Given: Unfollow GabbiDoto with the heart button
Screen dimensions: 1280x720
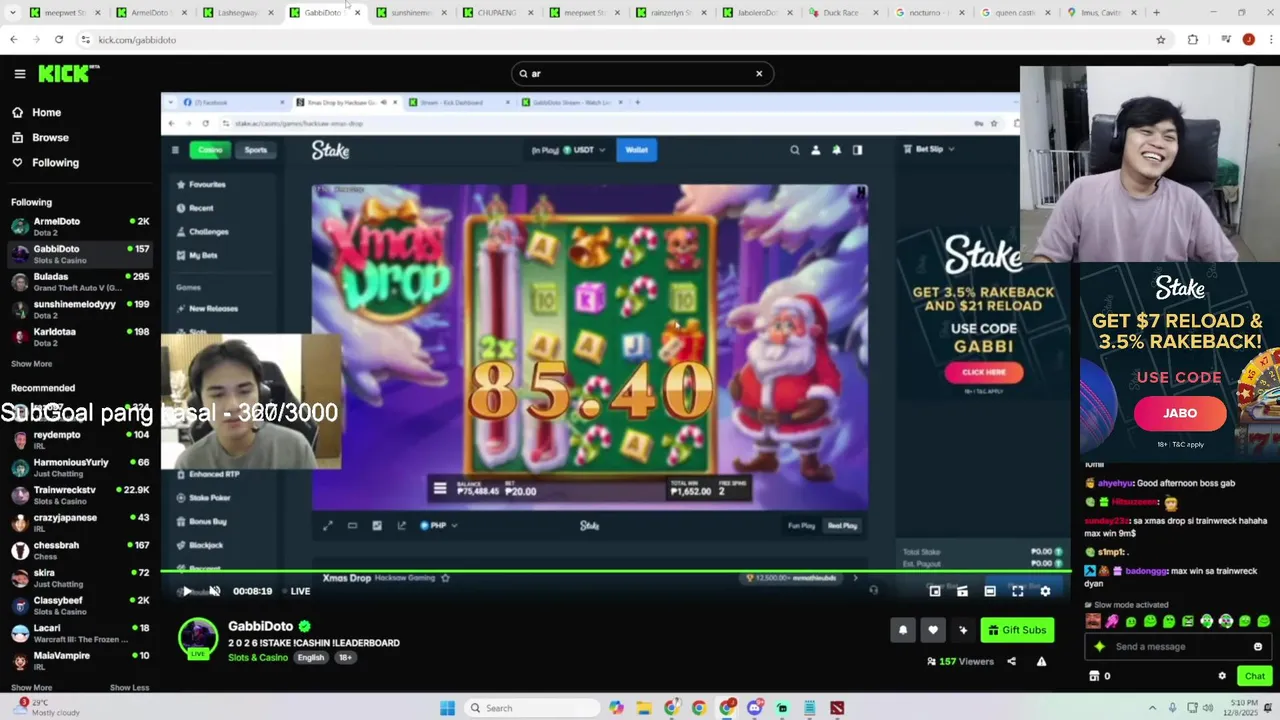Looking at the screenshot, I should [x=933, y=630].
